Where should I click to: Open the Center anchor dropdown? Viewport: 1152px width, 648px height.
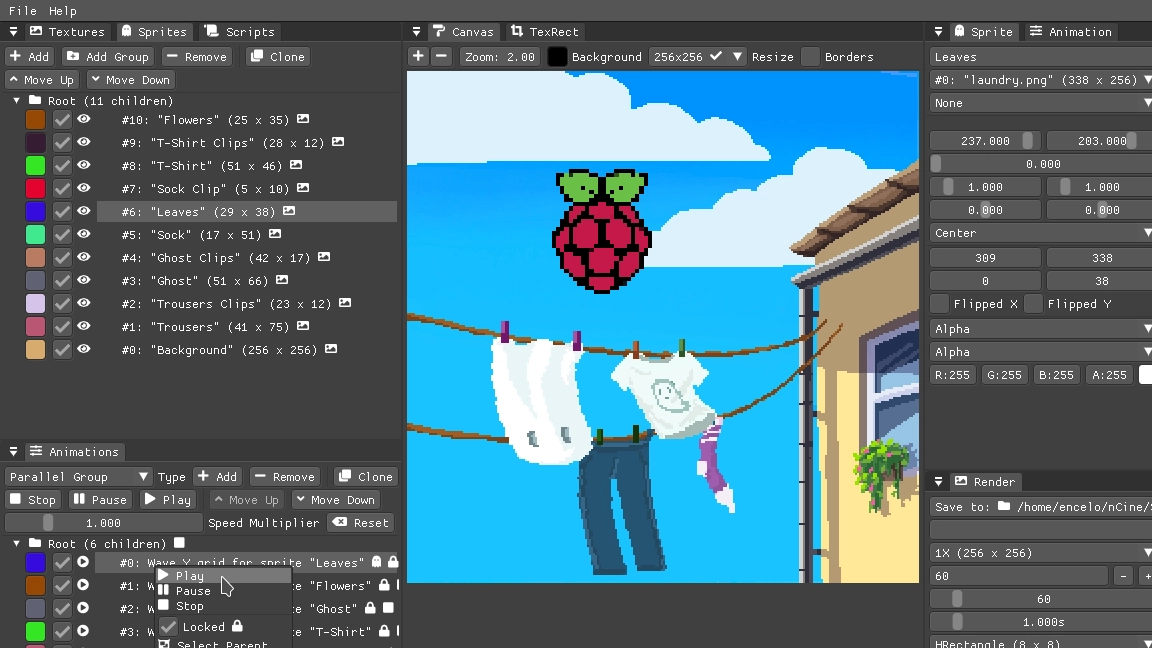coord(1041,233)
